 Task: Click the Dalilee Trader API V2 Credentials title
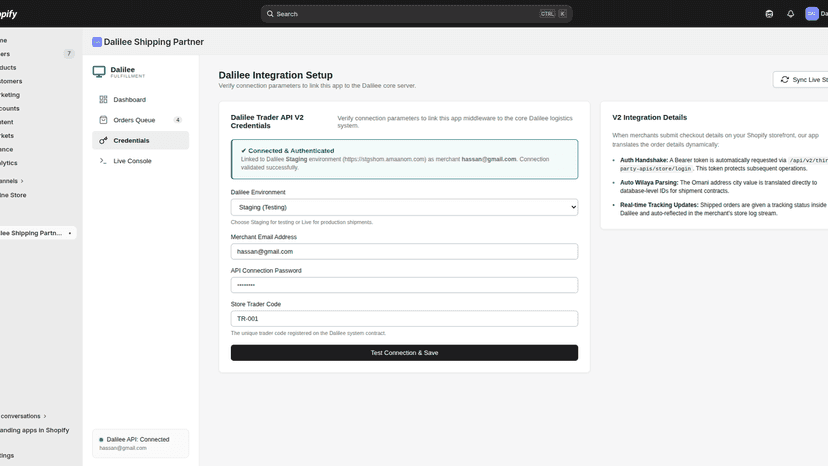267,122
